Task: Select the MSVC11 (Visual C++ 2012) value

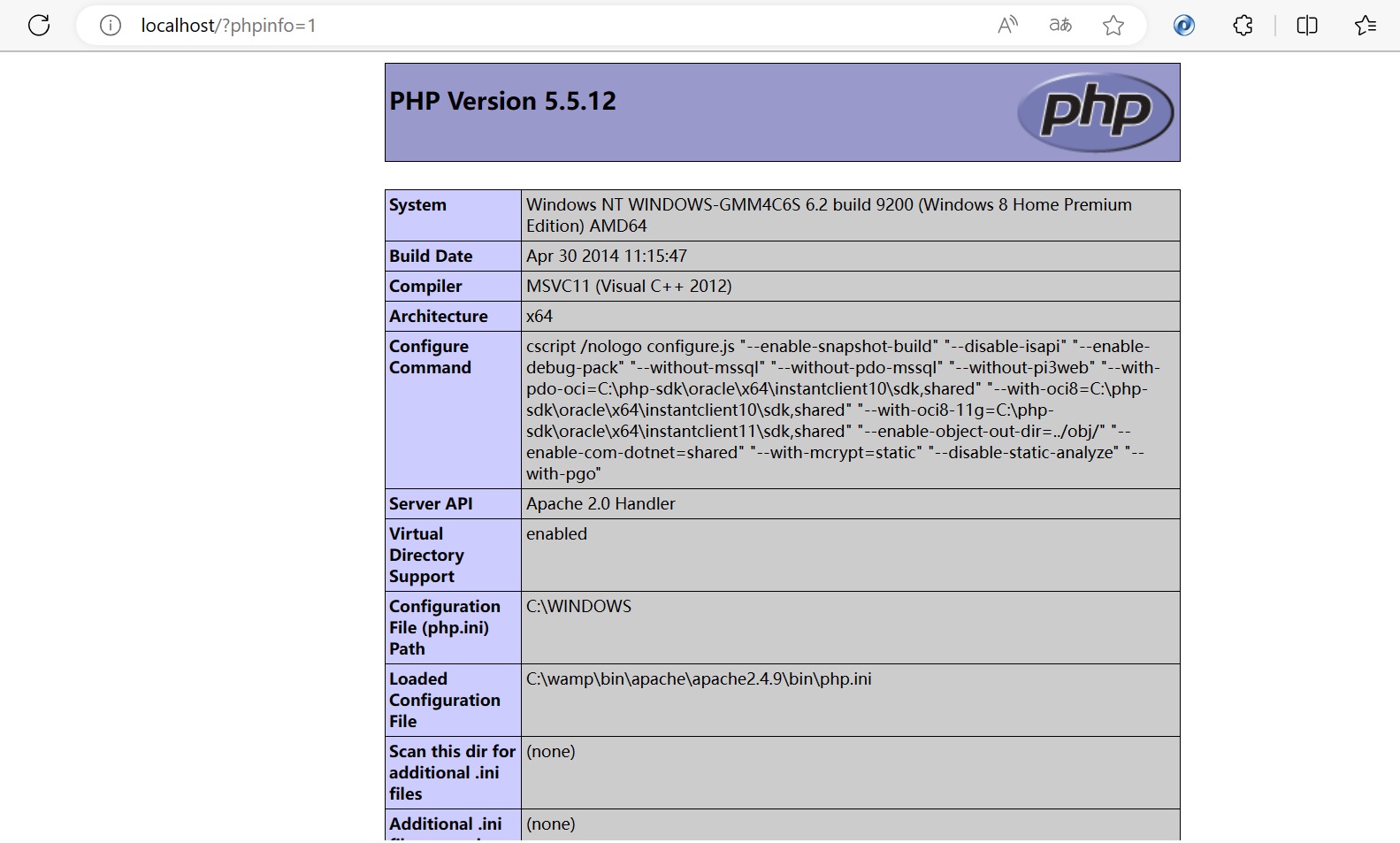Action: (629, 286)
